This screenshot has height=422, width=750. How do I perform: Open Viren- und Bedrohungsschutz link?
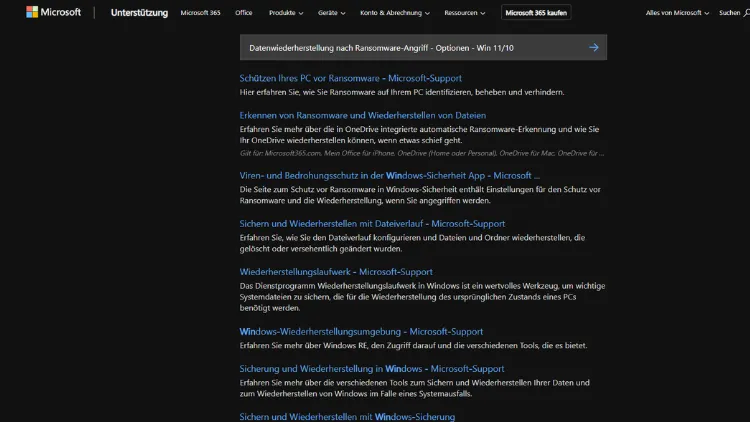tap(390, 176)
